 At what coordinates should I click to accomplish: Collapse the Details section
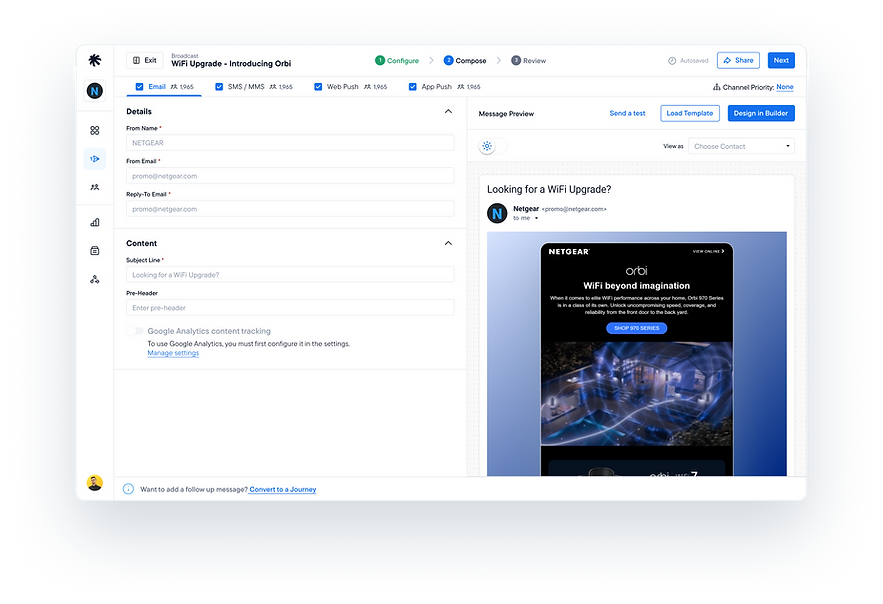coord(448,111)
